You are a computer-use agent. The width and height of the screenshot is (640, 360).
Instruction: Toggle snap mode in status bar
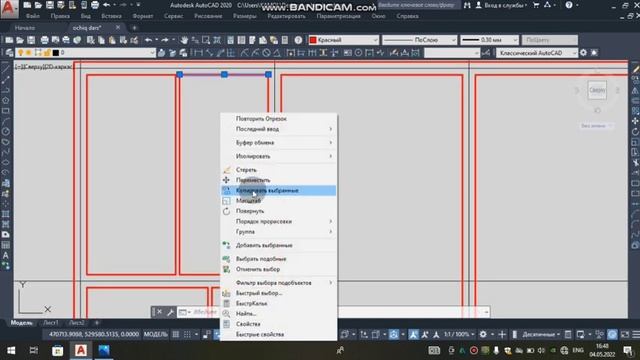187,334
